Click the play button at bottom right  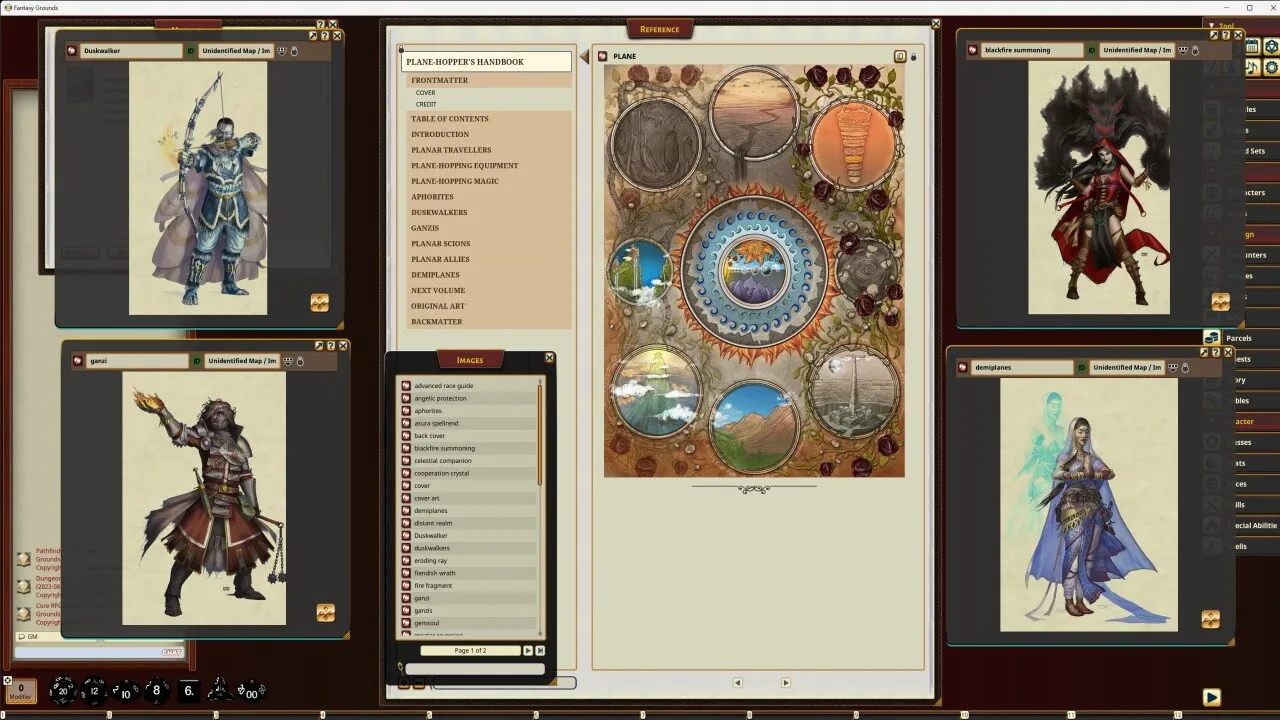(1211, 697)
